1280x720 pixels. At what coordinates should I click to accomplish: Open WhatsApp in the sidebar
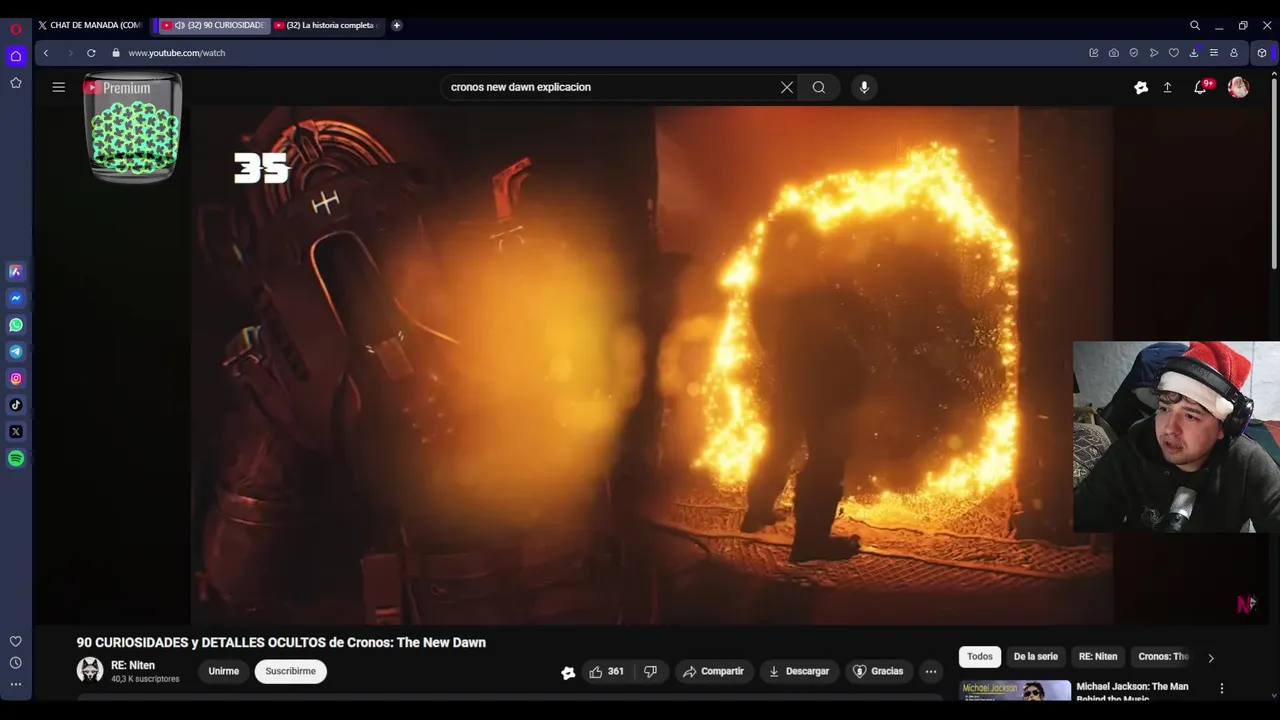pos(16,325)
